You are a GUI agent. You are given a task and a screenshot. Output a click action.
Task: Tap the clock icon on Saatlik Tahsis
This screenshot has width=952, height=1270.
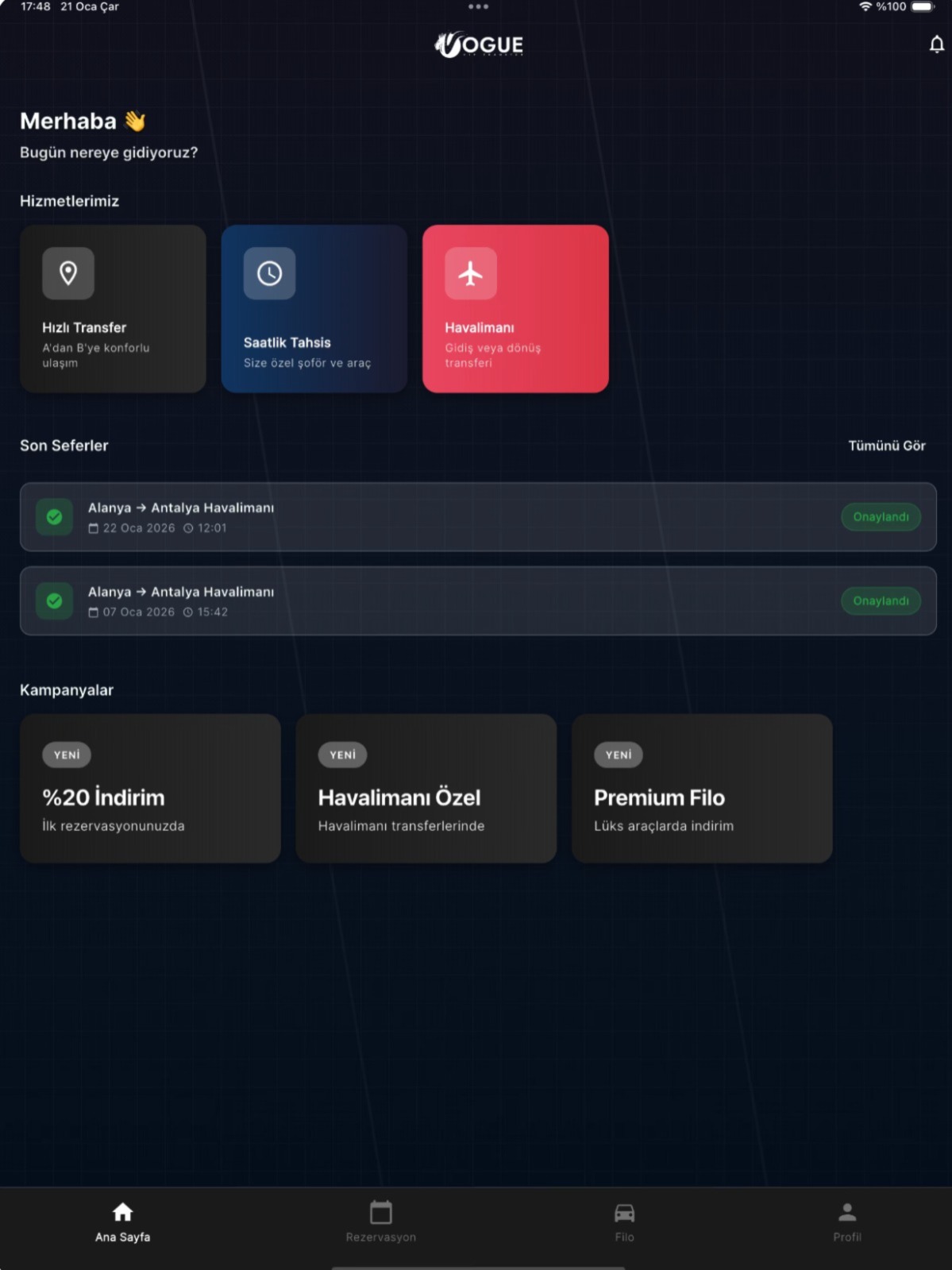[269, 273]
